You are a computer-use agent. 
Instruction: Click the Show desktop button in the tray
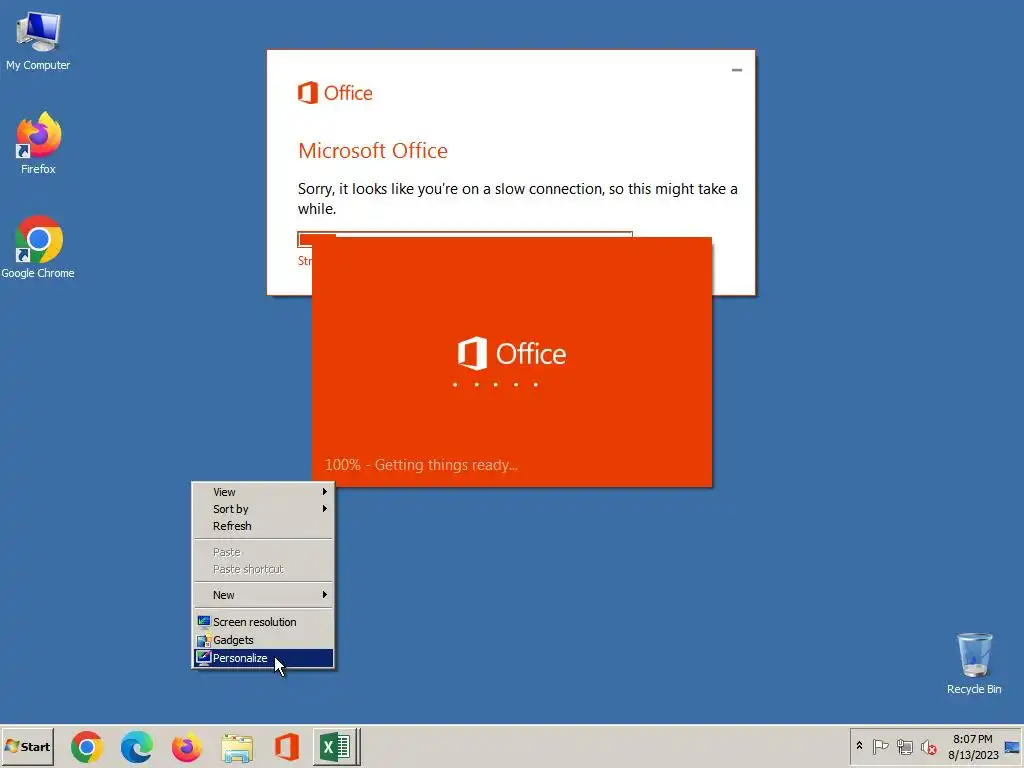coord(1012,746)
